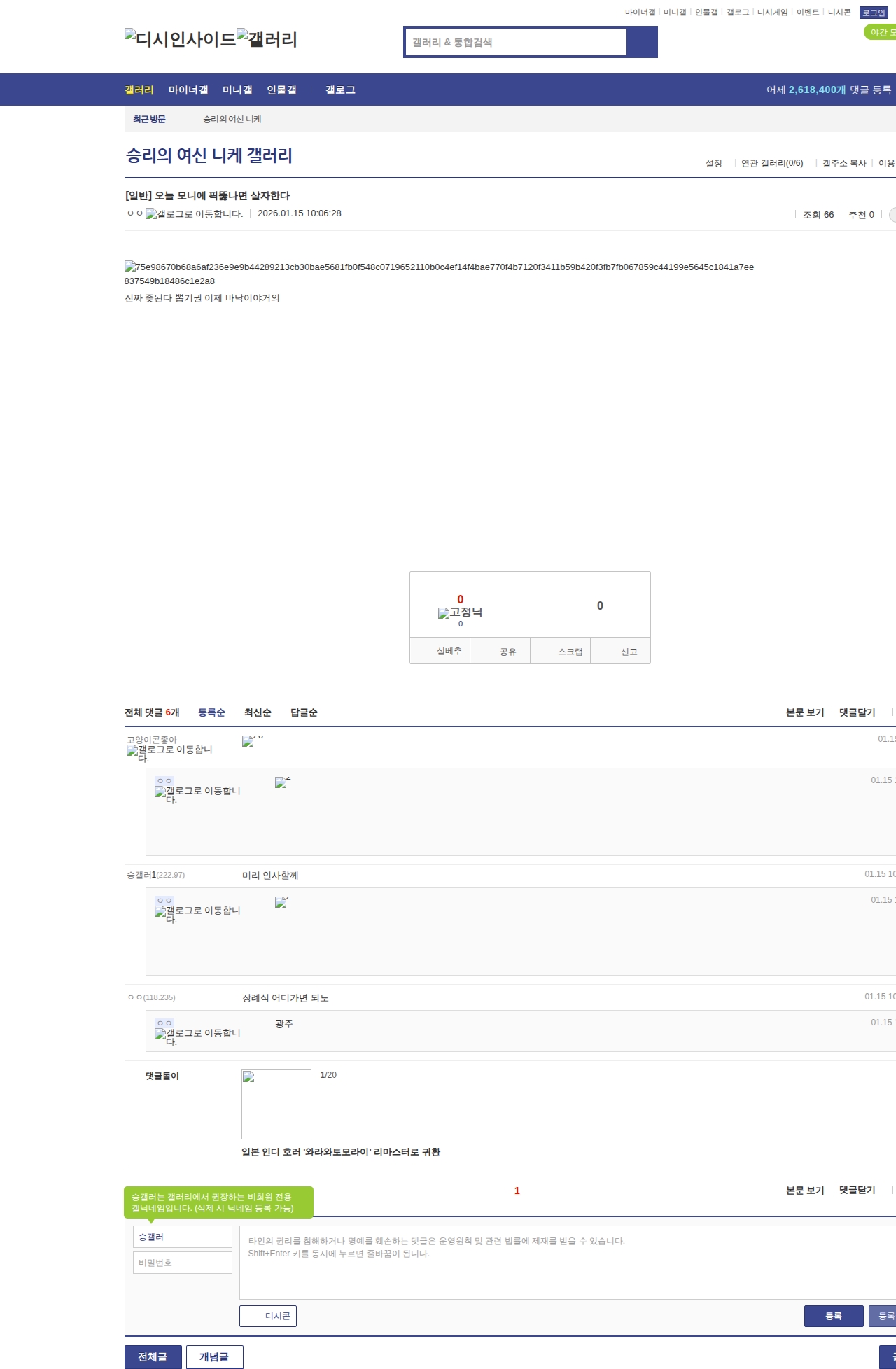Click the 실베추 button under the recommend box
Viewport: 896px width, 1369px height.
[440, 650]
